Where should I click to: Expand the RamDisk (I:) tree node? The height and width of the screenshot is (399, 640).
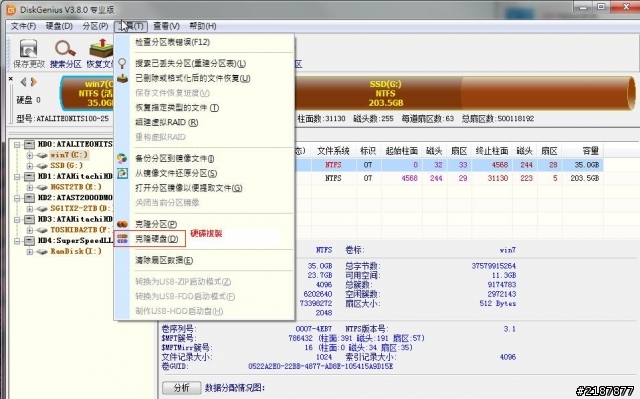point(29,251)
